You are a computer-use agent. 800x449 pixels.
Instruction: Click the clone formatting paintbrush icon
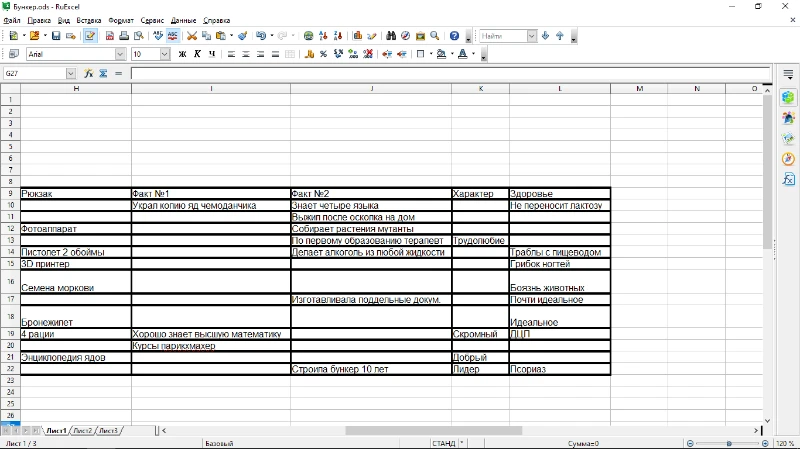(243, 36)
